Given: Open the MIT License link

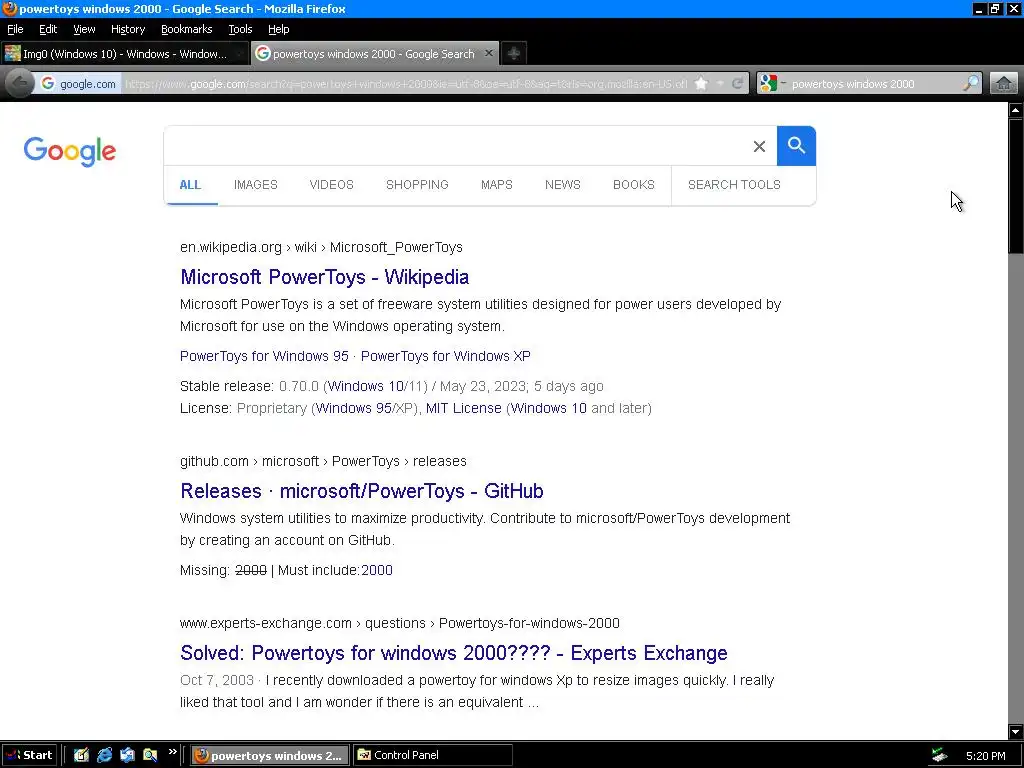Looking at the screenshot, I should [464, 409].
